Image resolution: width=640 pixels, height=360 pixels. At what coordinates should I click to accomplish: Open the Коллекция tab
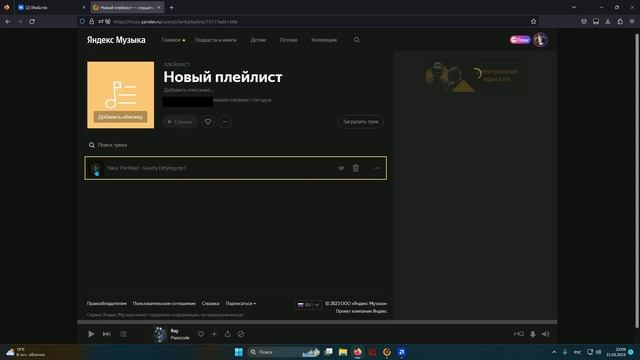click(324, 40)
